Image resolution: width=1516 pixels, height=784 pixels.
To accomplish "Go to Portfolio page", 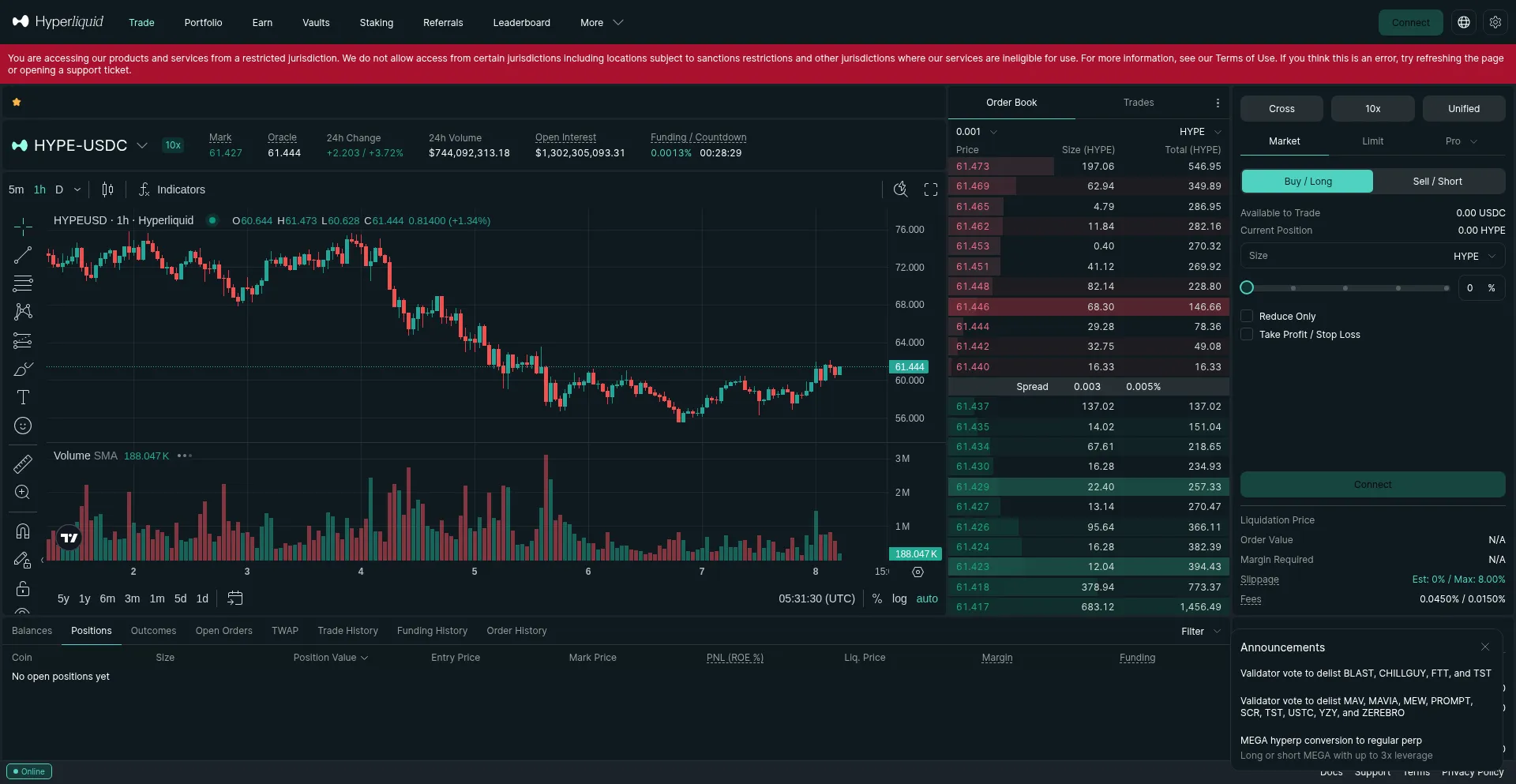I will [203, 22].
